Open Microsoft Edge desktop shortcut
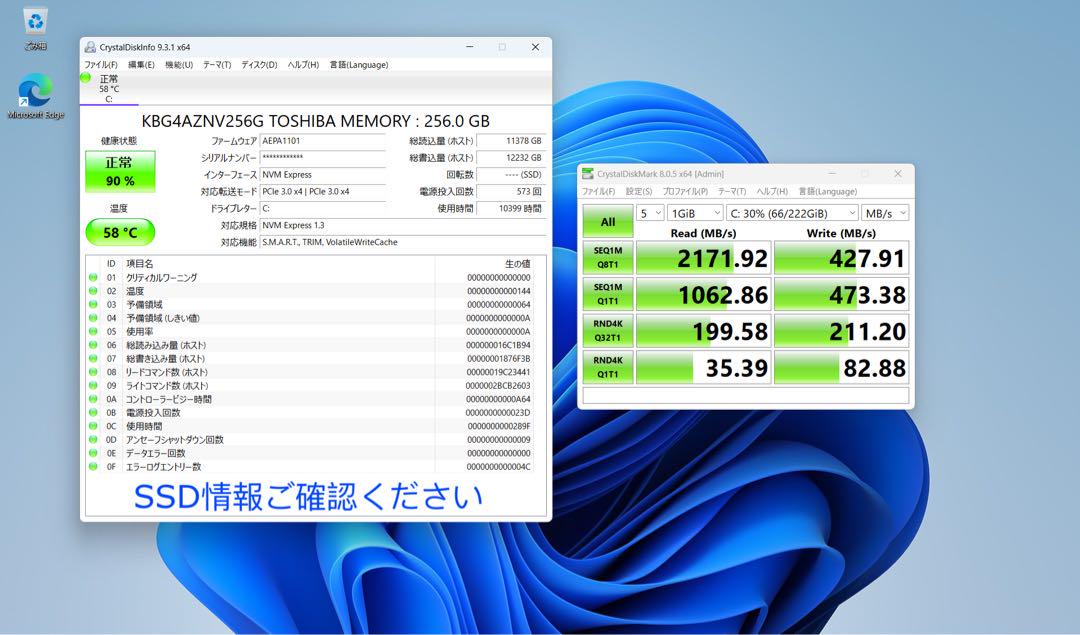This screenshot has width=1080, height=635. pos(35,96)
